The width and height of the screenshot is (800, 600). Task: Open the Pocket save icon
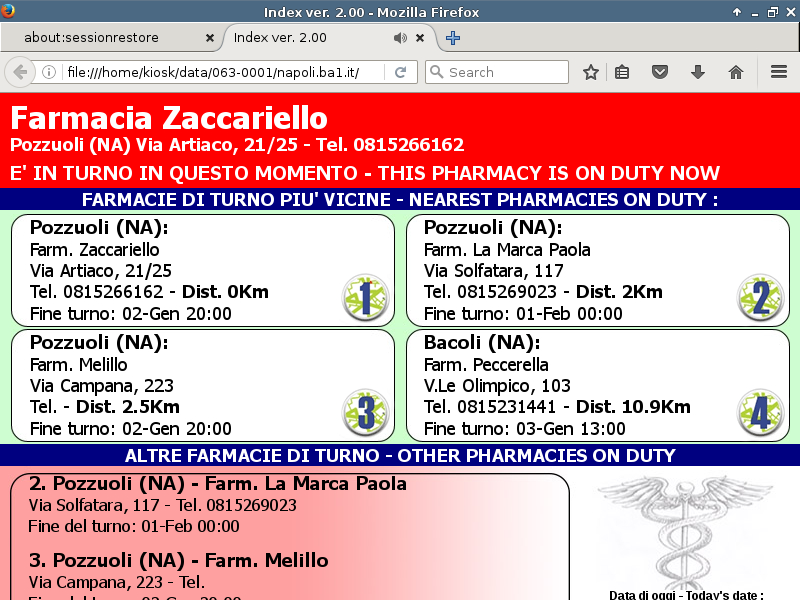(x=660, y=72)
